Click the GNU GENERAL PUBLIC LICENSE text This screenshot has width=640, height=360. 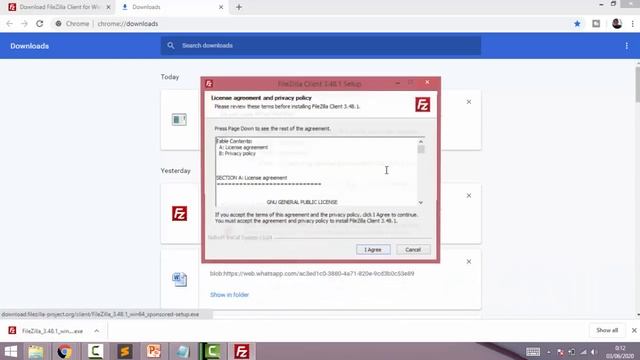[x=302, y=202]
